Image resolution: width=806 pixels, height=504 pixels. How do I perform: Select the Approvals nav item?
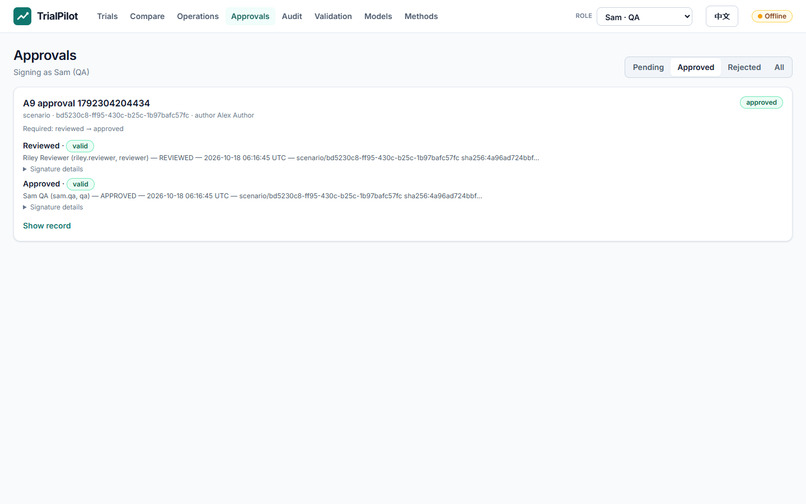(250, 16)
